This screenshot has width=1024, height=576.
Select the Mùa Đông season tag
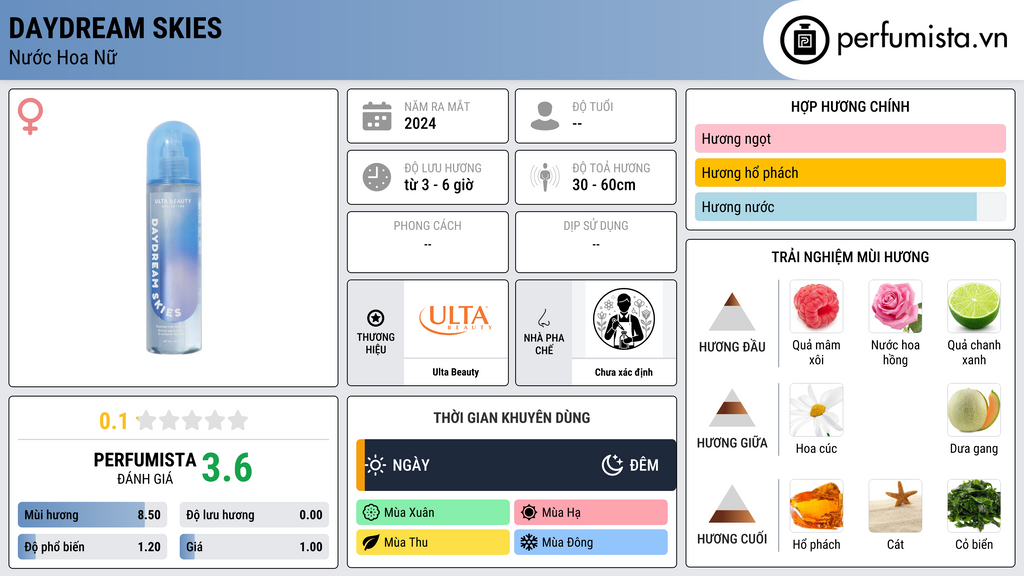591,543
